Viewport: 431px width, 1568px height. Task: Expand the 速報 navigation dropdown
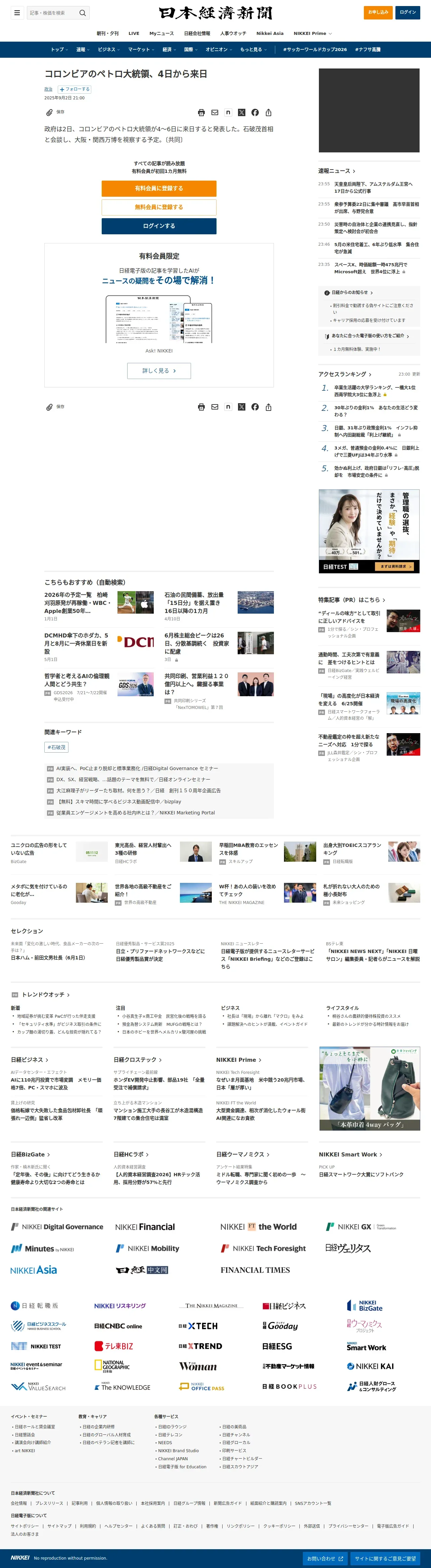(x=83, y=49)
